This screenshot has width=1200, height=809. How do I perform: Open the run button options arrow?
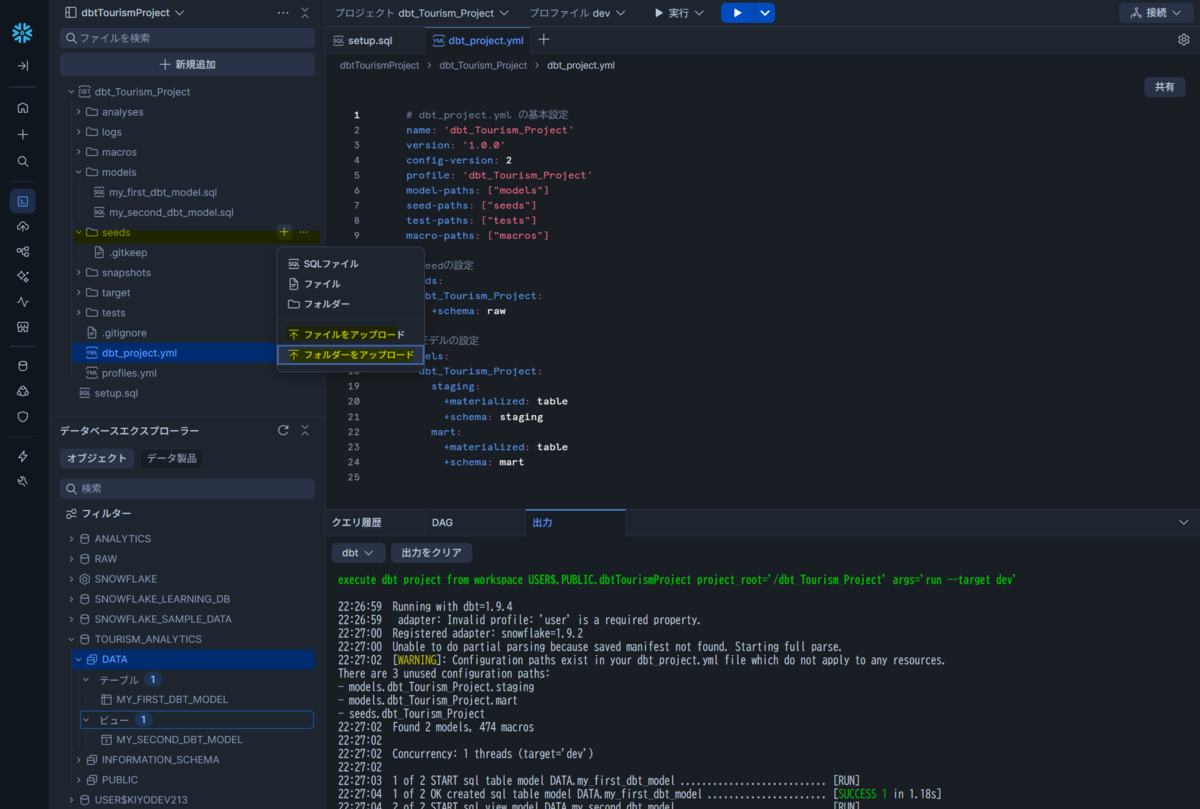[765, 13]
